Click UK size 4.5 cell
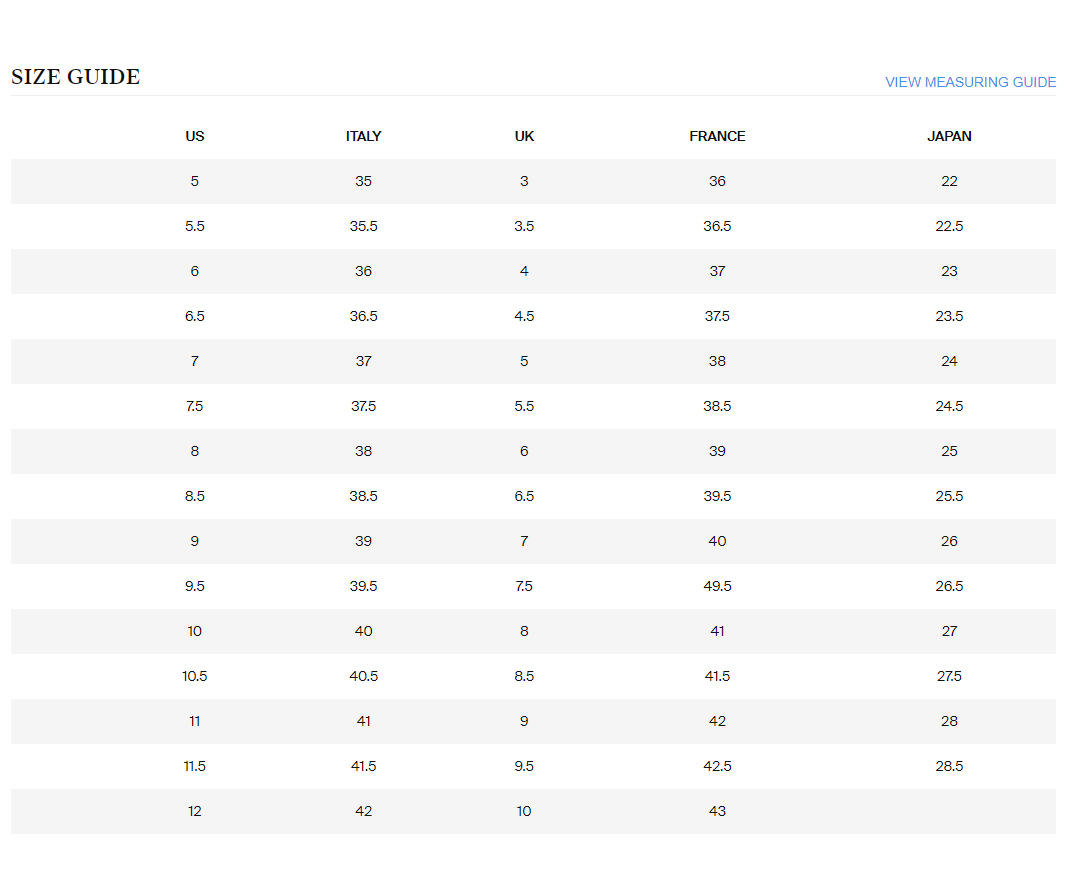1071x886 pixels. (524, 316)
